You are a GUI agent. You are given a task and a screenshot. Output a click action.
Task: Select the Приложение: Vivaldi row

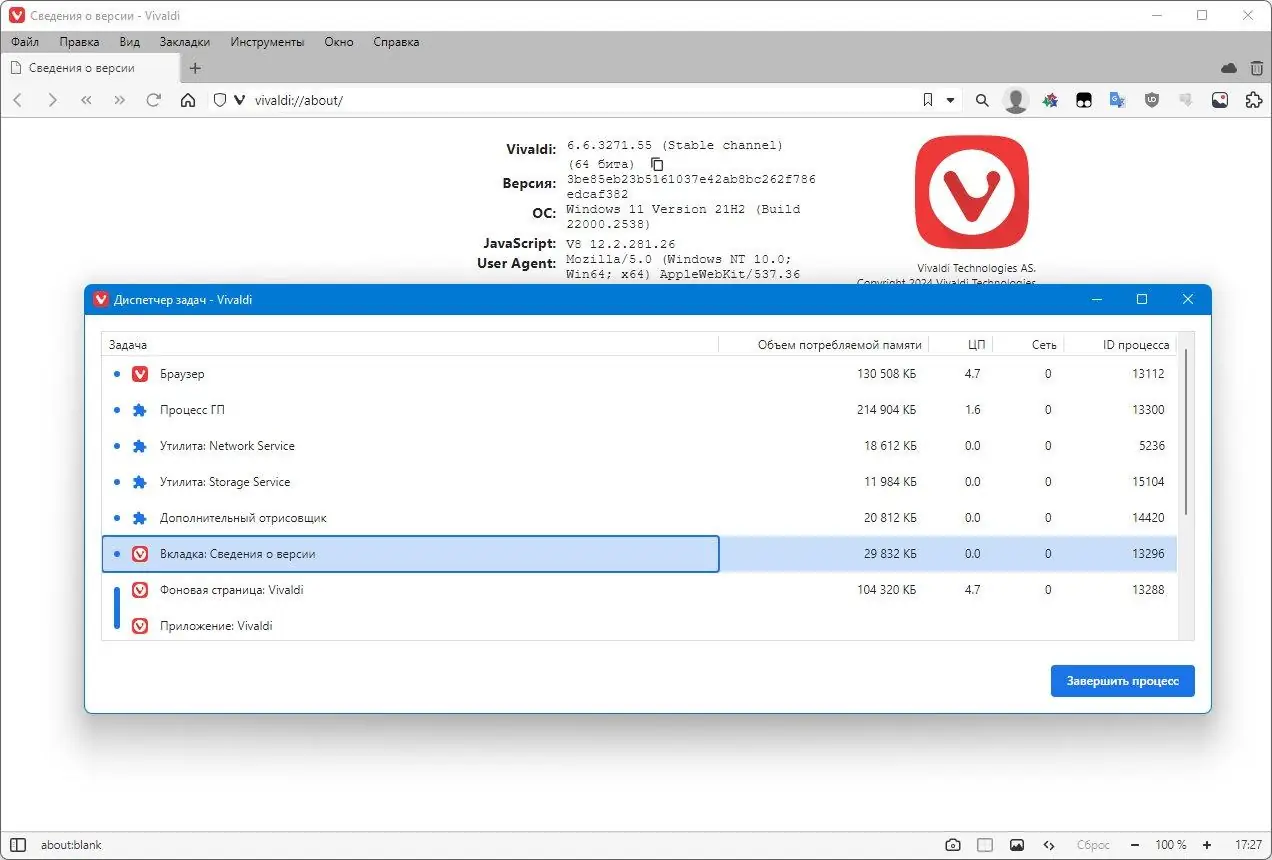coord(639,626)
